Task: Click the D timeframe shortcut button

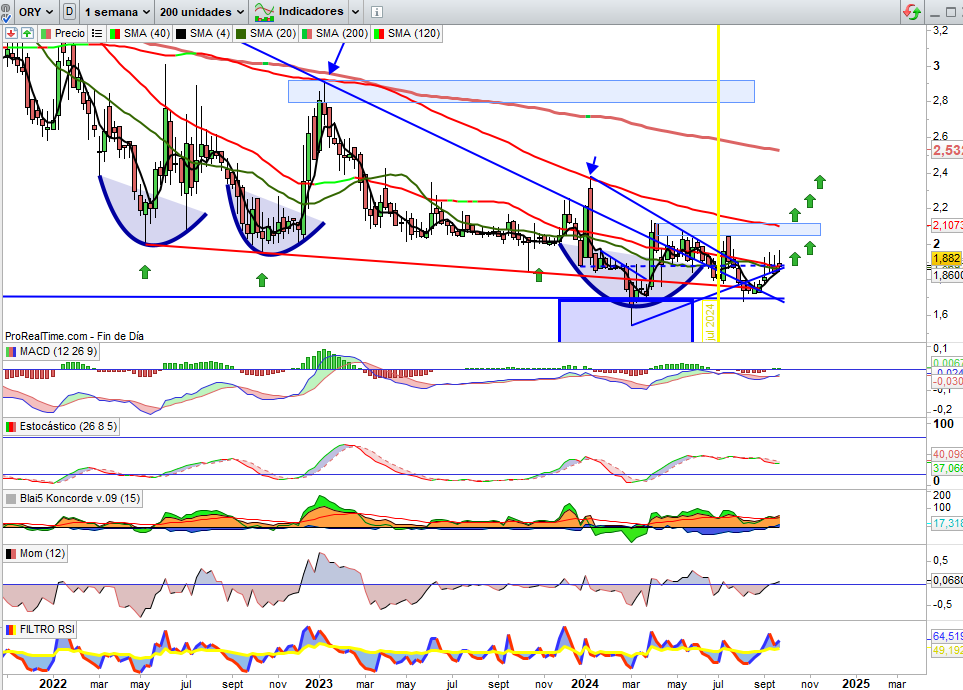Action: click(x=69, y=12)
